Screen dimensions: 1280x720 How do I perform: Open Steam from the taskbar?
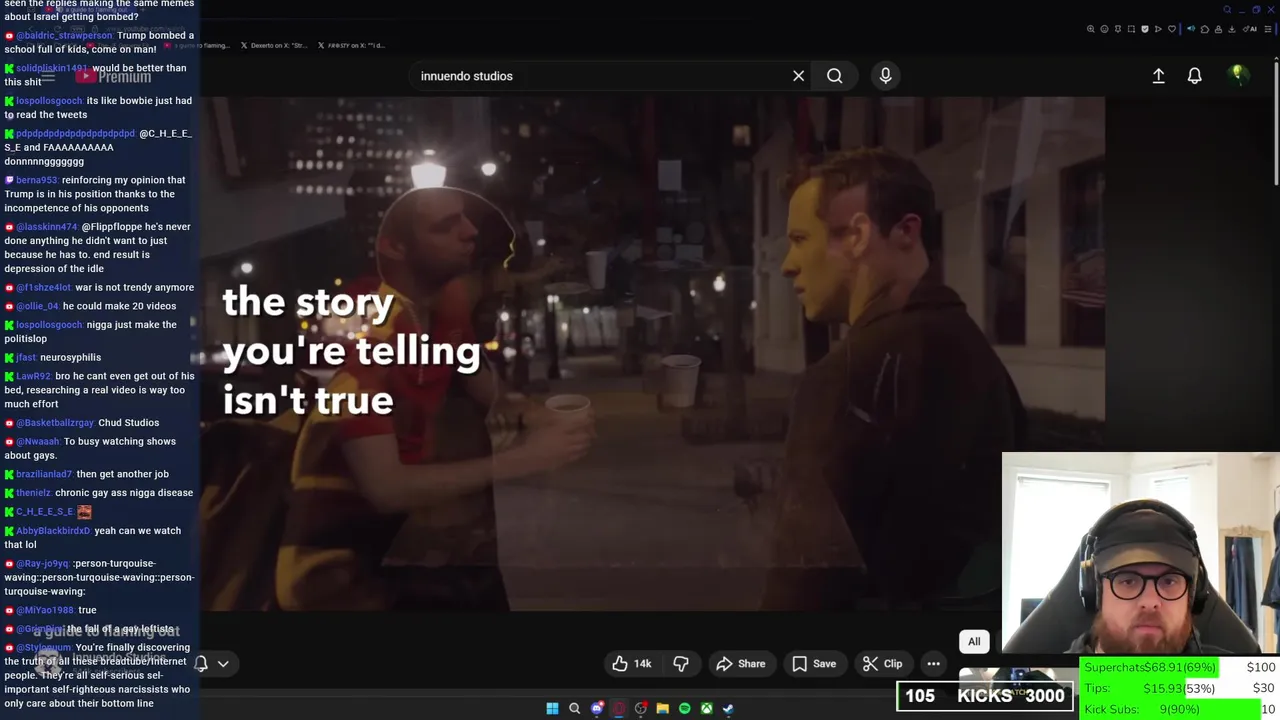coord(728,708)
